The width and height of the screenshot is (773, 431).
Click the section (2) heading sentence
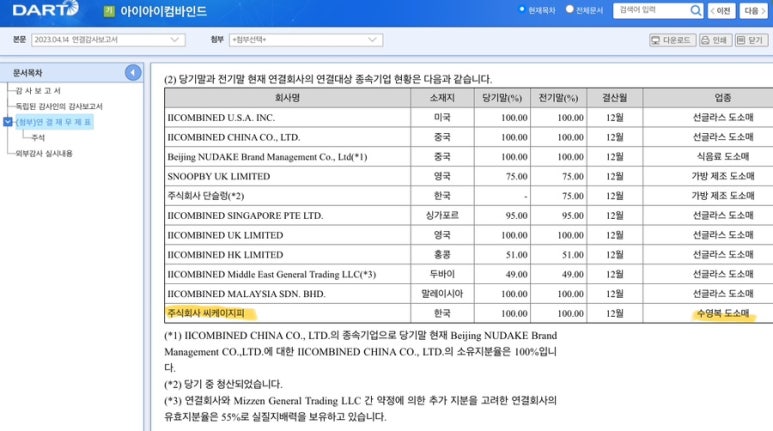pos(328,79)
